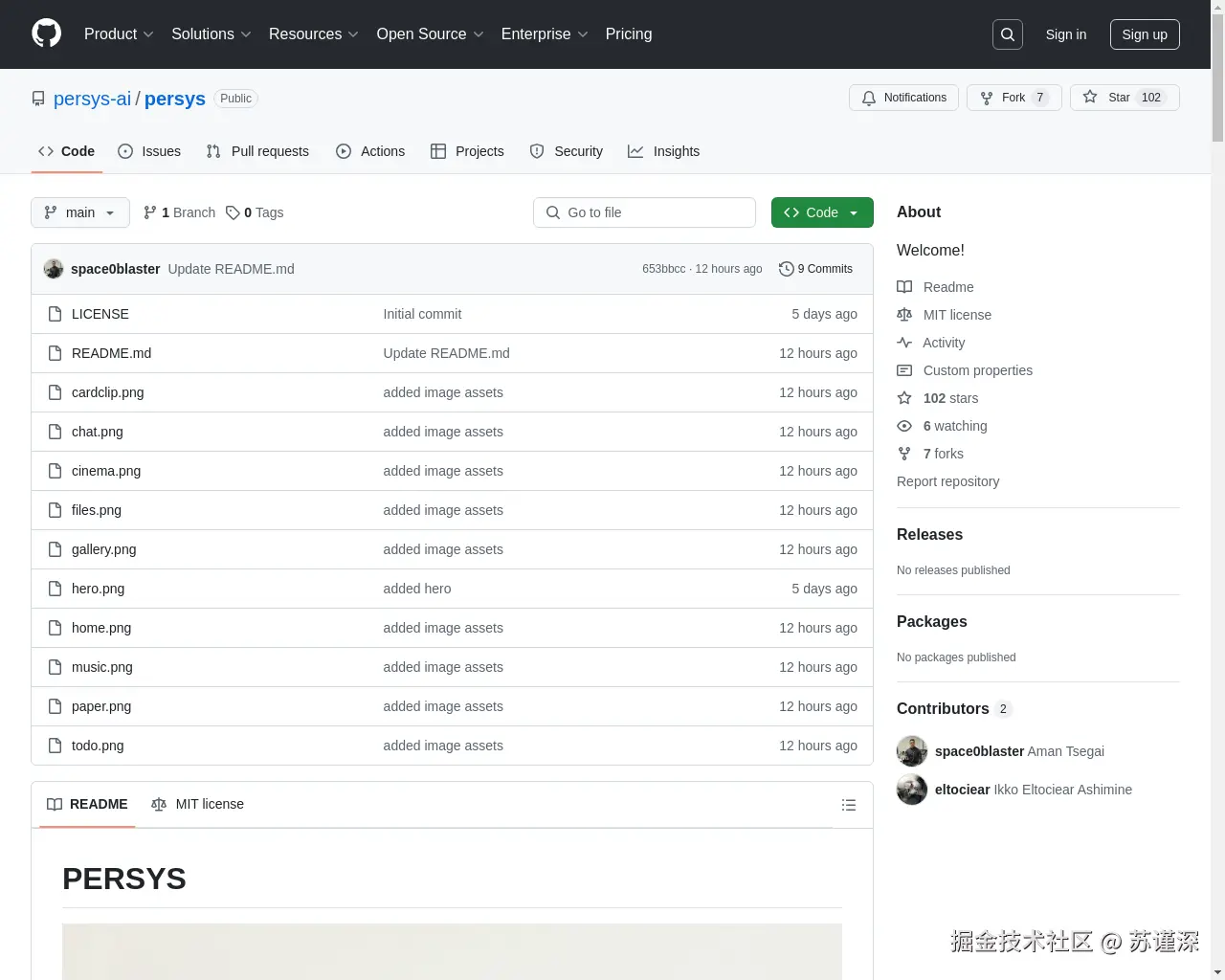Viewport: 1225px width, 980px height.
Task: Click the 'Initial commit' message
Action: click(422, 314)
